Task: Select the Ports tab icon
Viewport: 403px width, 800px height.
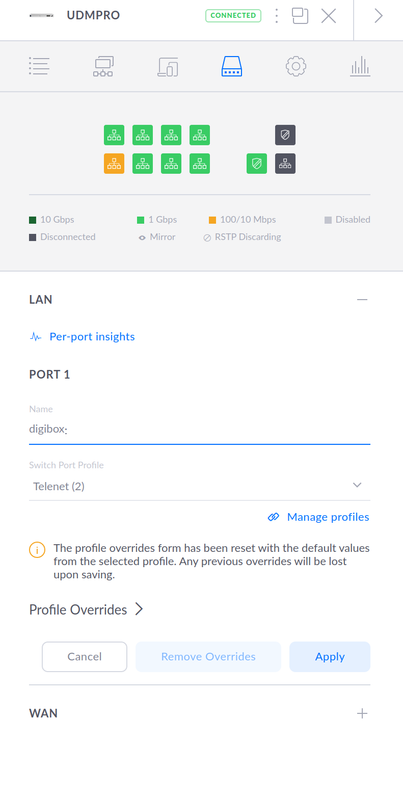Action: 232,66
